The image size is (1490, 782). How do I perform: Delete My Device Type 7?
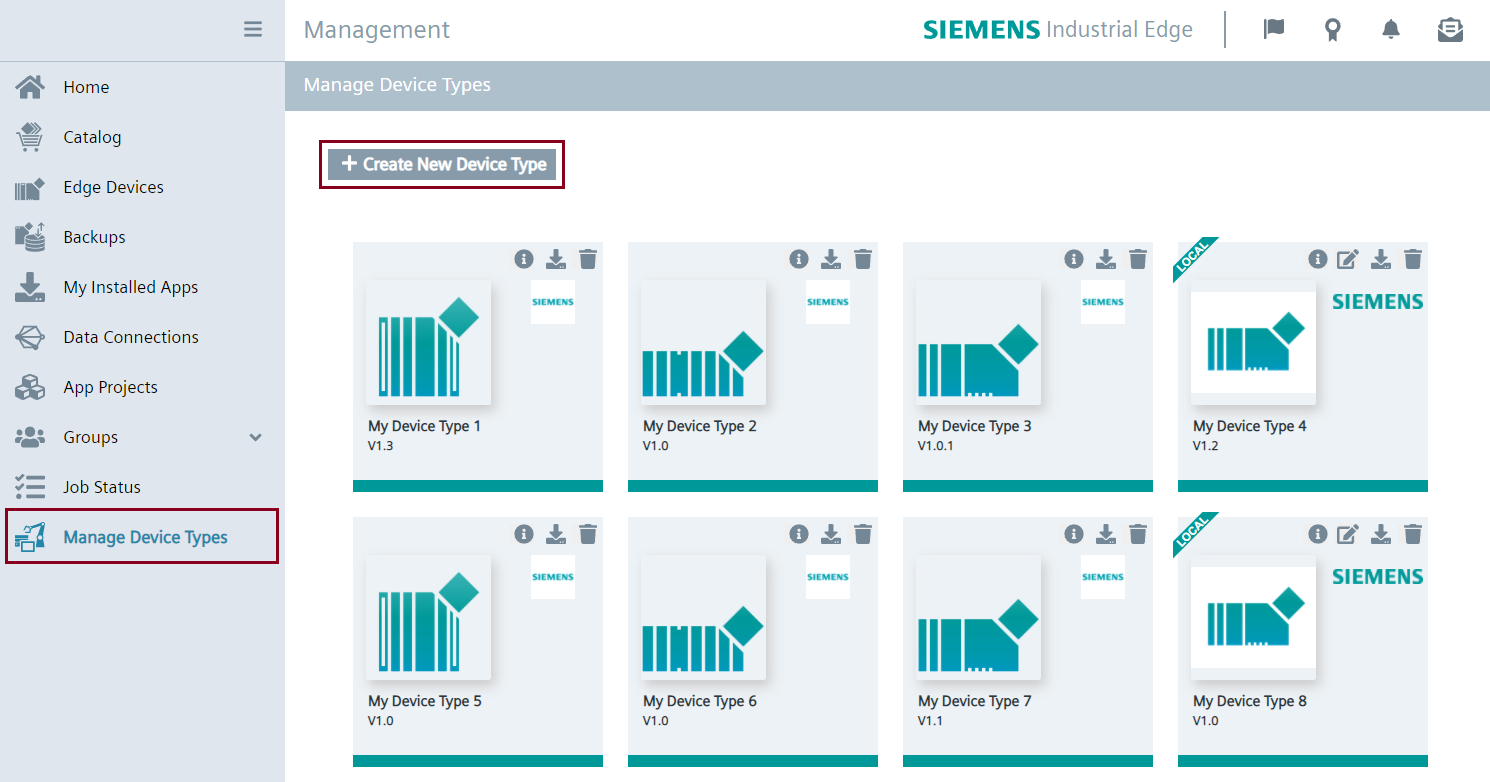tap(1138, 534)
